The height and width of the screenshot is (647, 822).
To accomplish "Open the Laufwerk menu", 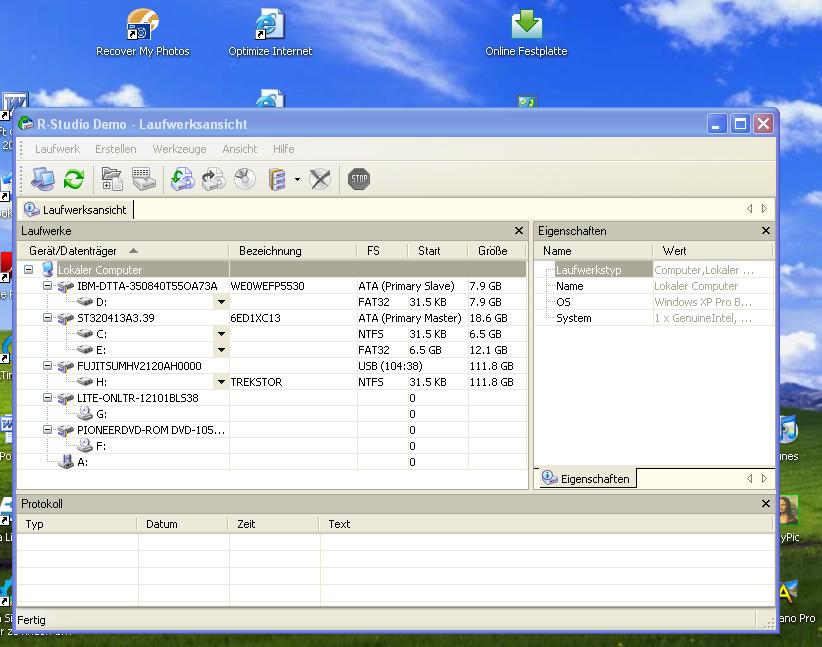I will (x=57, y=149).
